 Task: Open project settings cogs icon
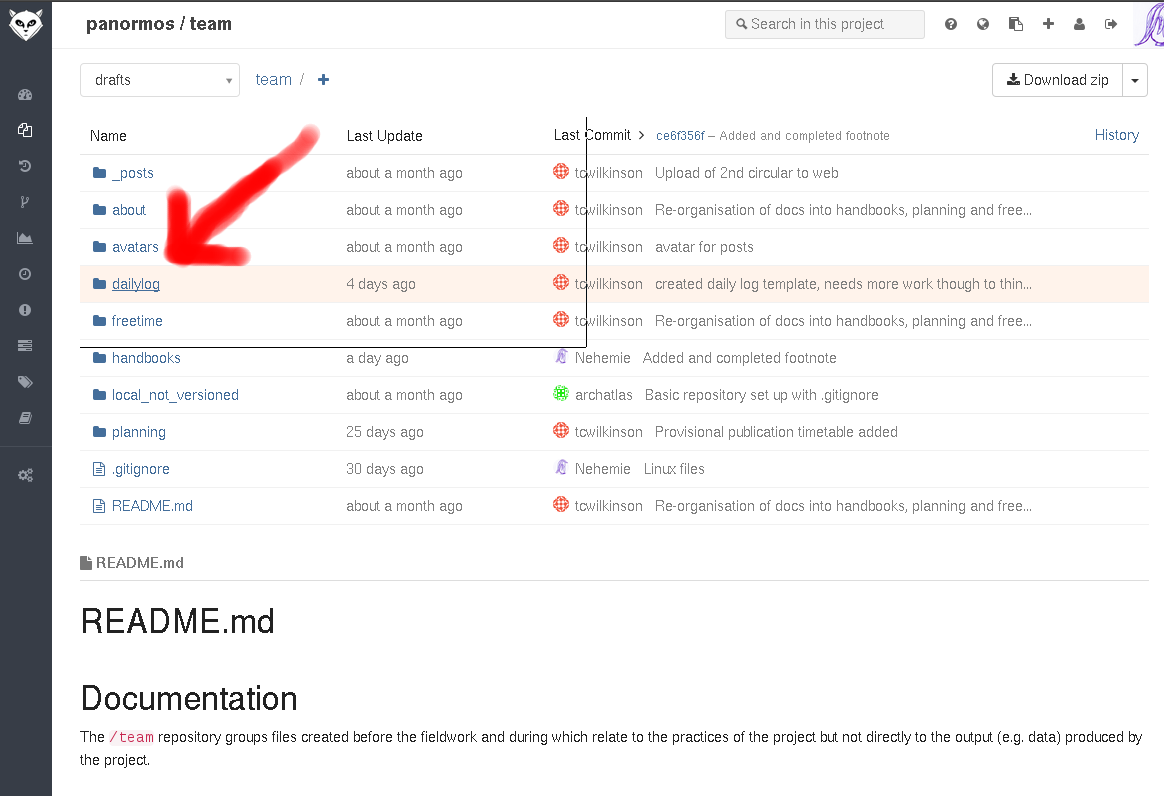click(x=25, y=475)
